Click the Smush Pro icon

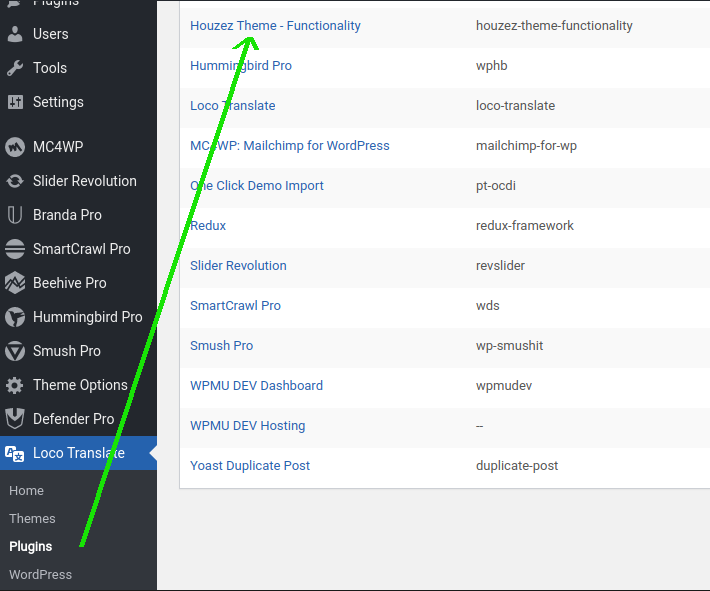15,351
